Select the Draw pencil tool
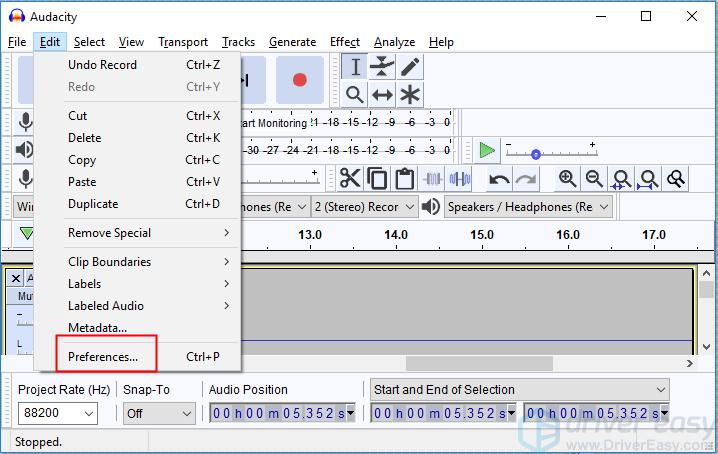 [x=410, y=67]
